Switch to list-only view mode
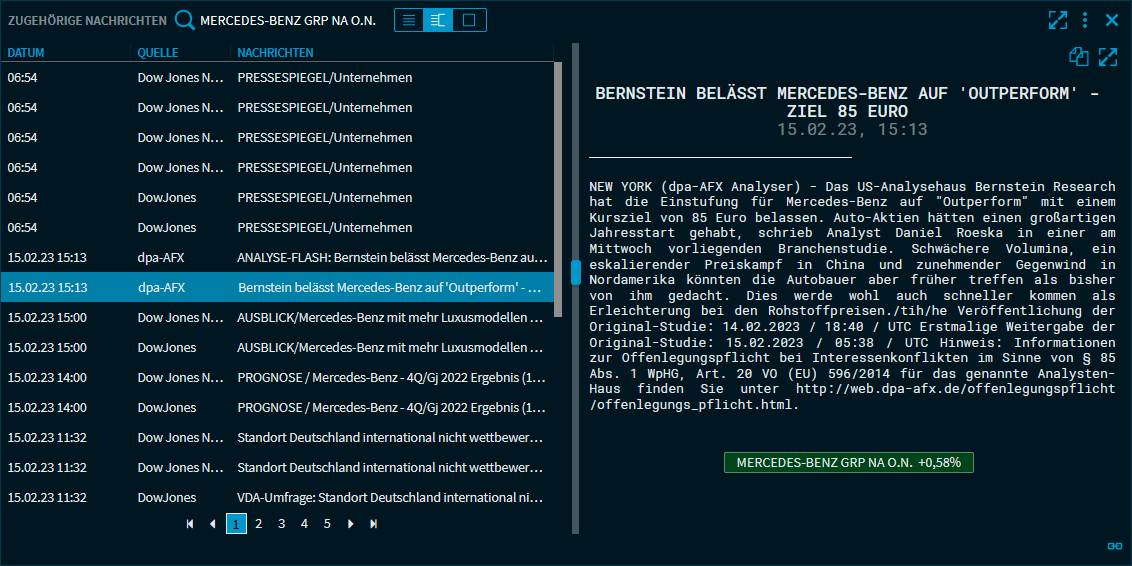The image size is (1132, 566). [409, 20]
